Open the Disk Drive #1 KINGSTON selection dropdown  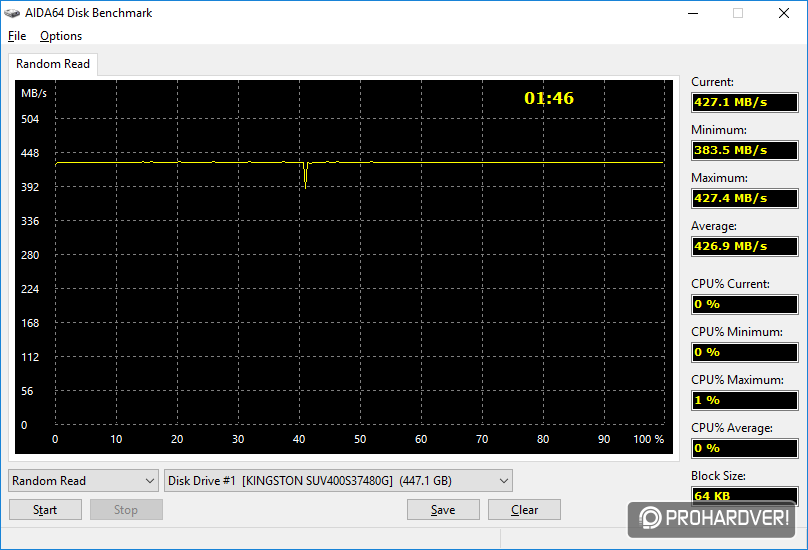(338, 481)
